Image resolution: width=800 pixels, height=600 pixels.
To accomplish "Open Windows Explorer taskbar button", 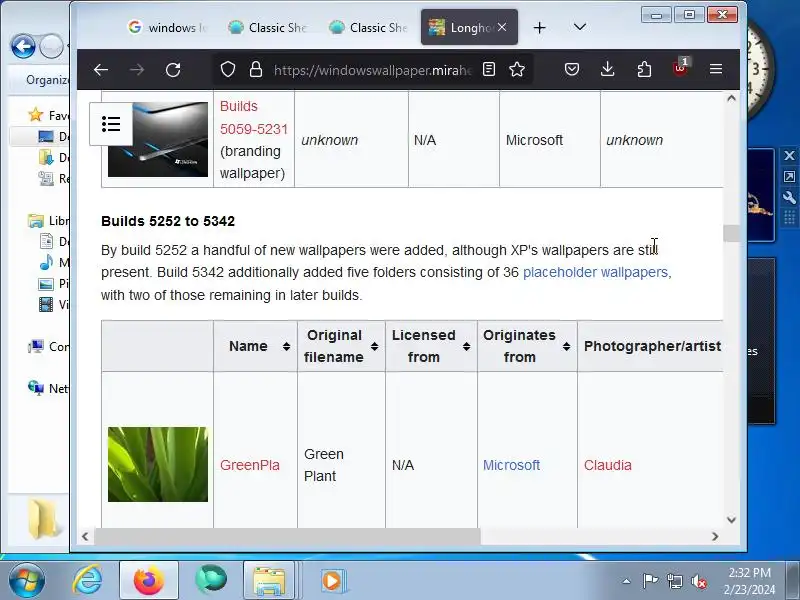I will (x=269, y=580).
